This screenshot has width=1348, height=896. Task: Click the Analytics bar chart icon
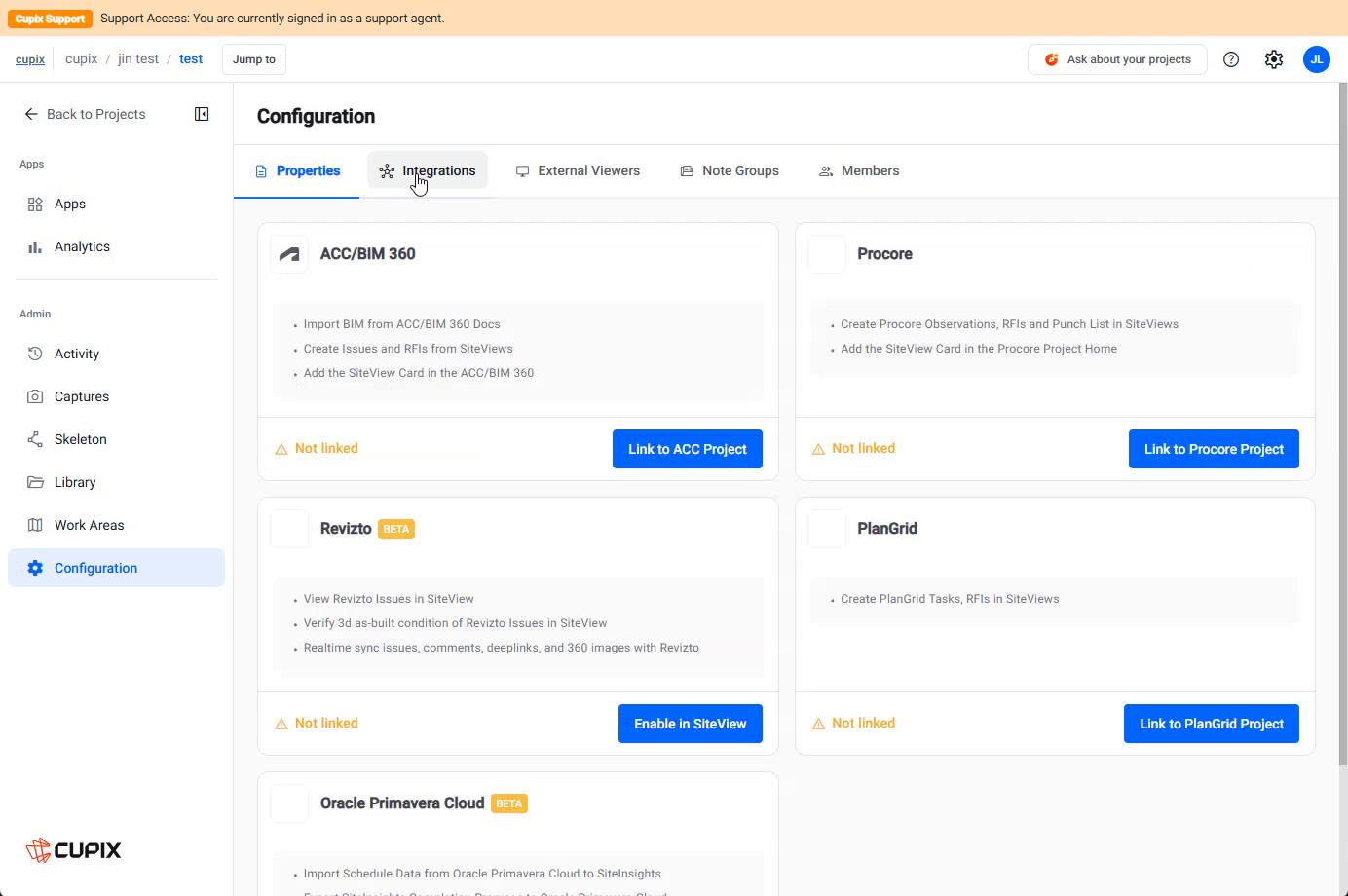35,246
